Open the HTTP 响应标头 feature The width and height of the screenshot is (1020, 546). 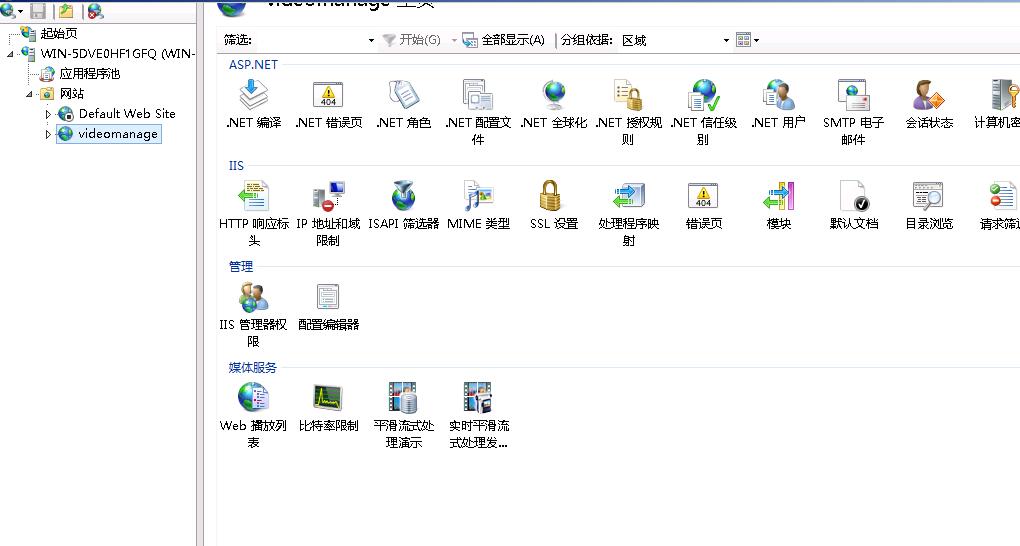254,213
